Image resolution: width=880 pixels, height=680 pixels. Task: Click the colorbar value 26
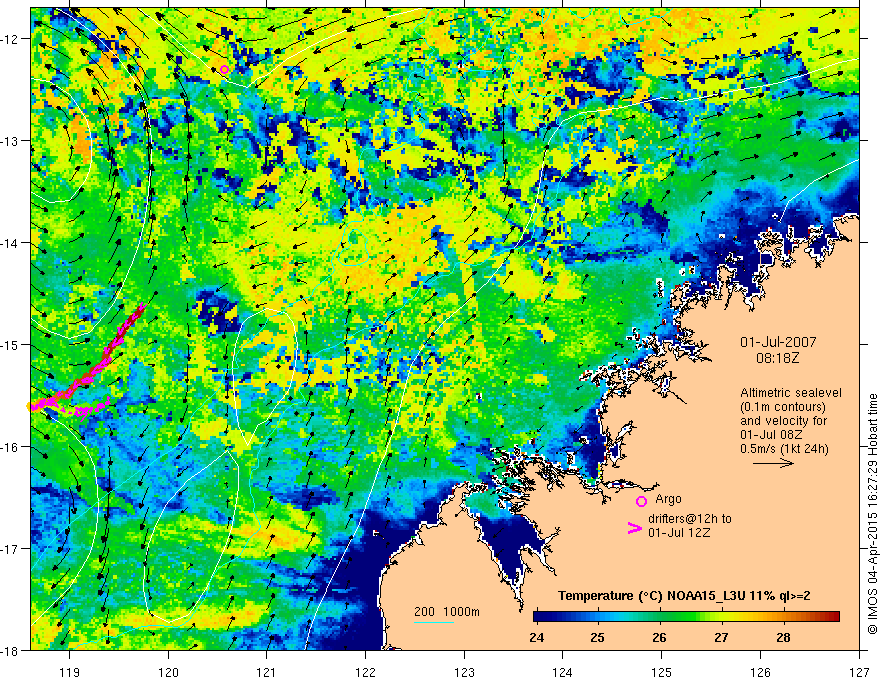tap(659, 637)
